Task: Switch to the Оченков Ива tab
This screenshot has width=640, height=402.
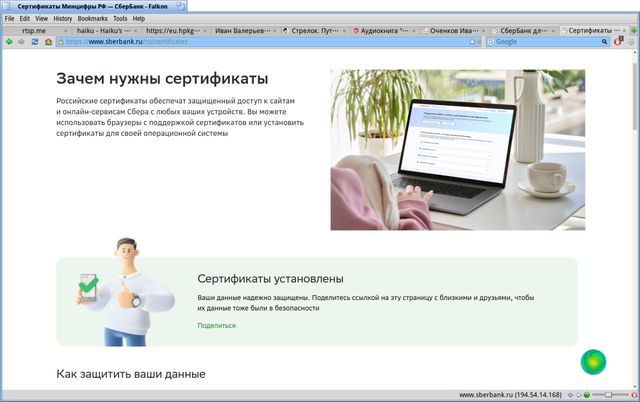Action: (453, 31)
